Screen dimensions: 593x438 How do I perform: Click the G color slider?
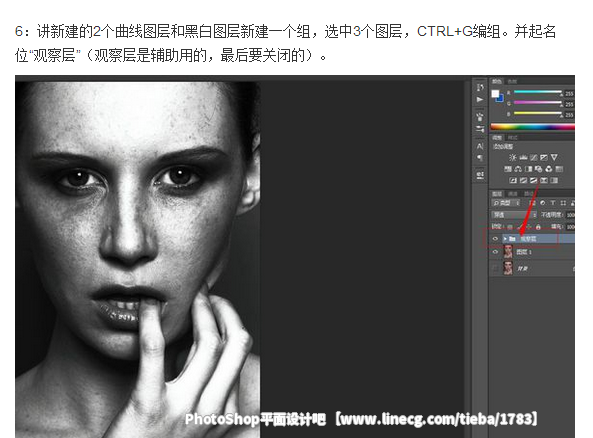point(537,103)
